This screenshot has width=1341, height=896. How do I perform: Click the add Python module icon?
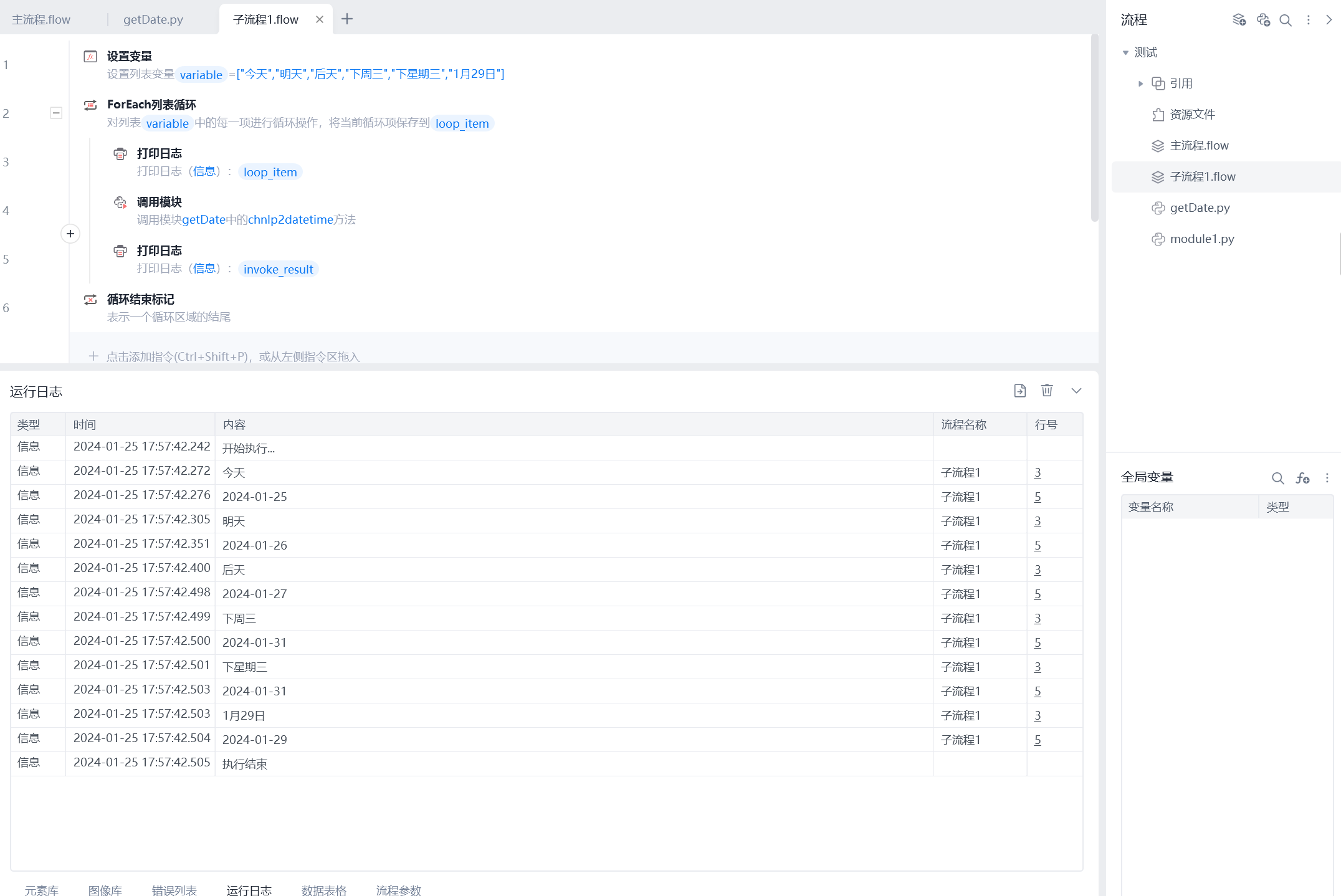(1263, 20)
